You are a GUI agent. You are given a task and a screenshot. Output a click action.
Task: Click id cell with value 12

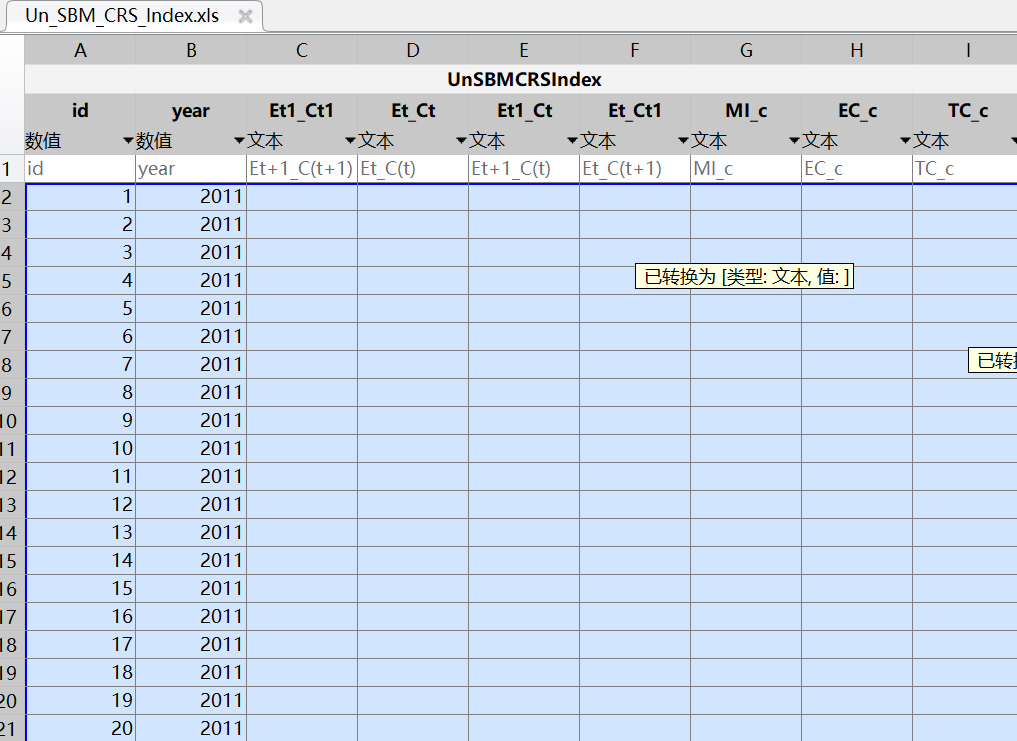pyautogui.click(x=80, y=504)
